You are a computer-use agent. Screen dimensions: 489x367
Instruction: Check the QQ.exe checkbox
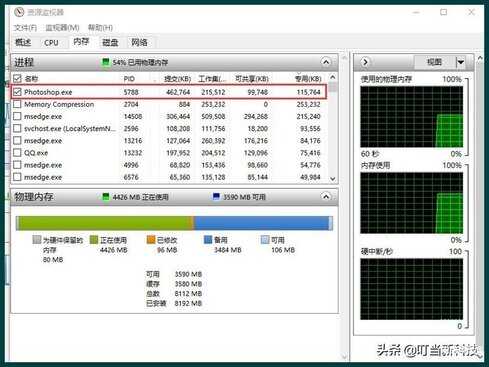pyautogui.click(x=17, y=153)
